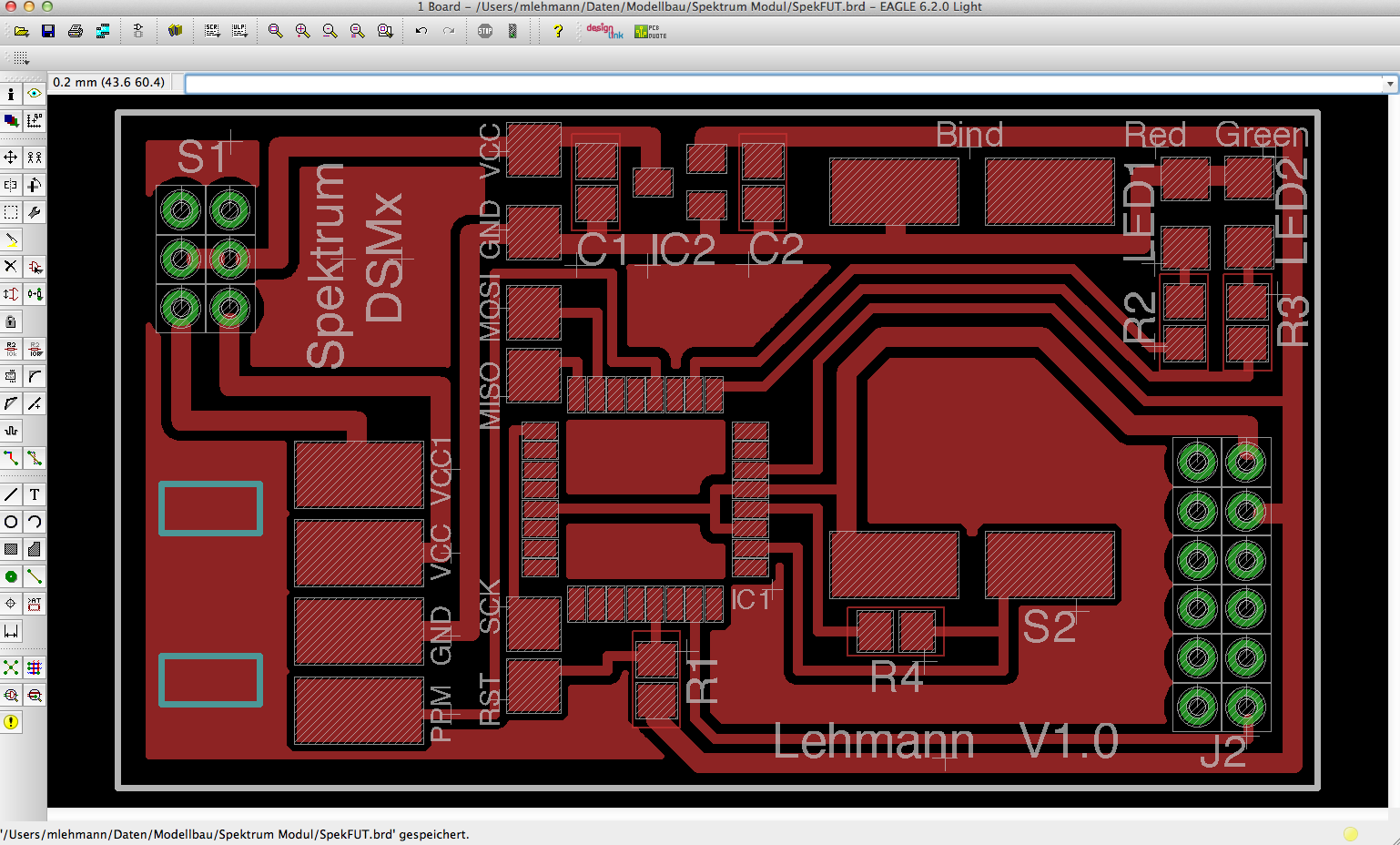Open the designlink search
The height and width of the screenshot is (845, 1400).
[x=604, y=31]
